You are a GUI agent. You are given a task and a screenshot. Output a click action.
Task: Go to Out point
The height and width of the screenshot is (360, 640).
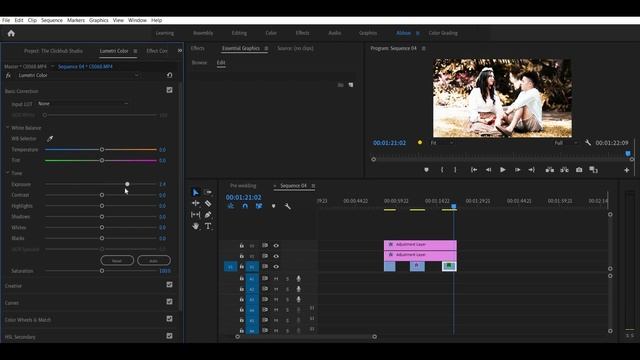click(x=531, y=170)
